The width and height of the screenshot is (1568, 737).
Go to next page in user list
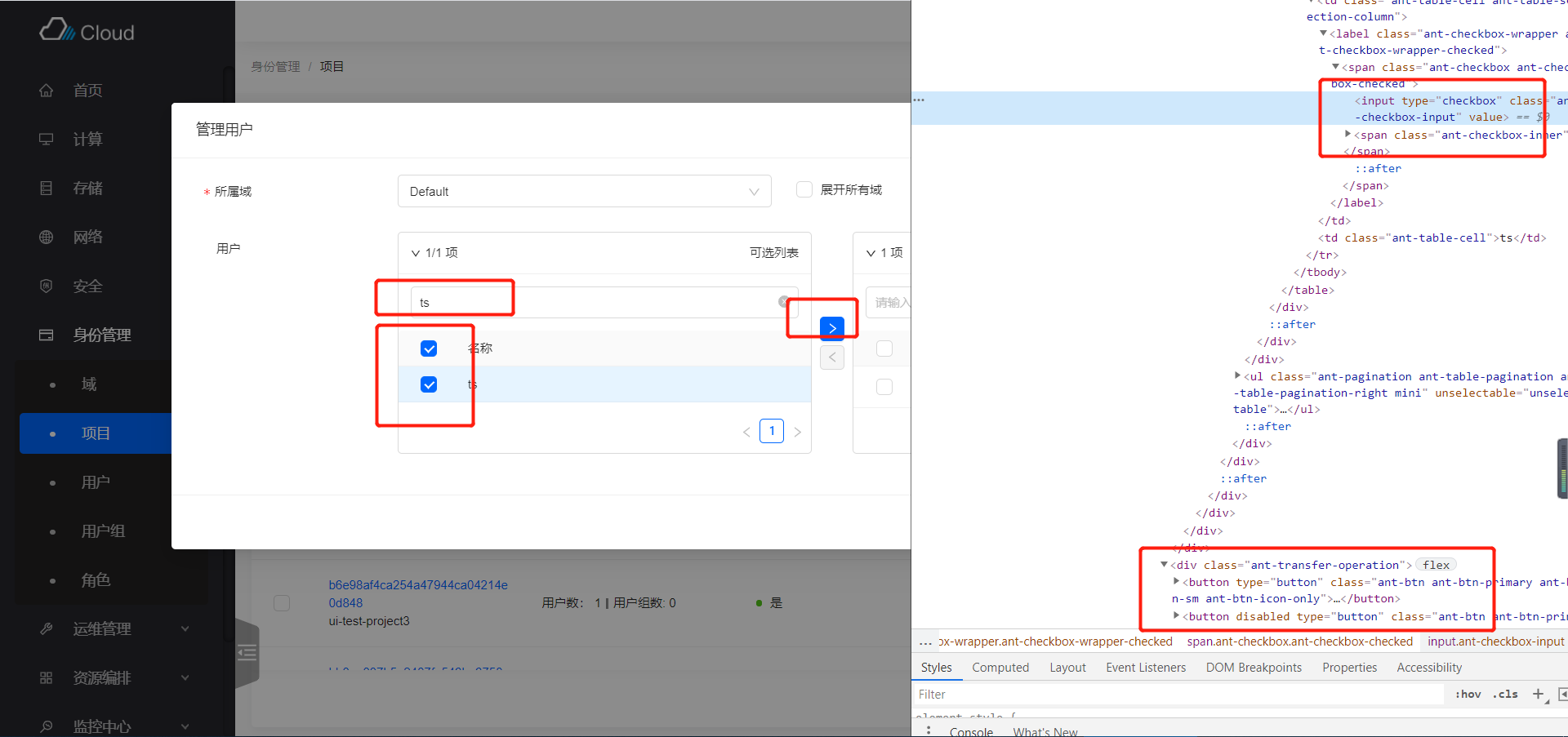coord(798,432)
